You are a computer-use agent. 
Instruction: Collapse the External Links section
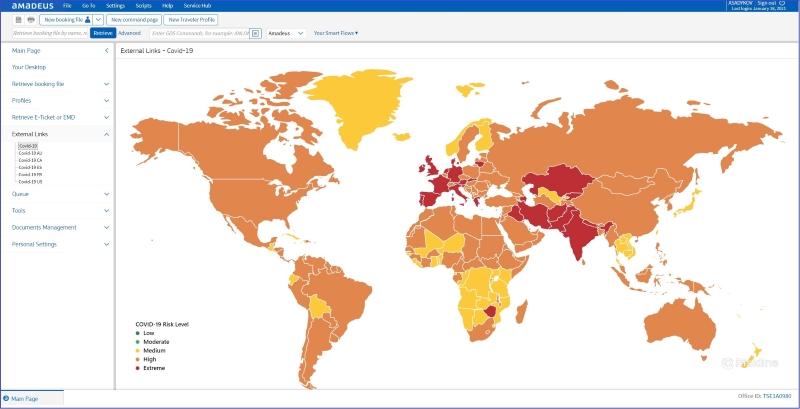(106, 133)
